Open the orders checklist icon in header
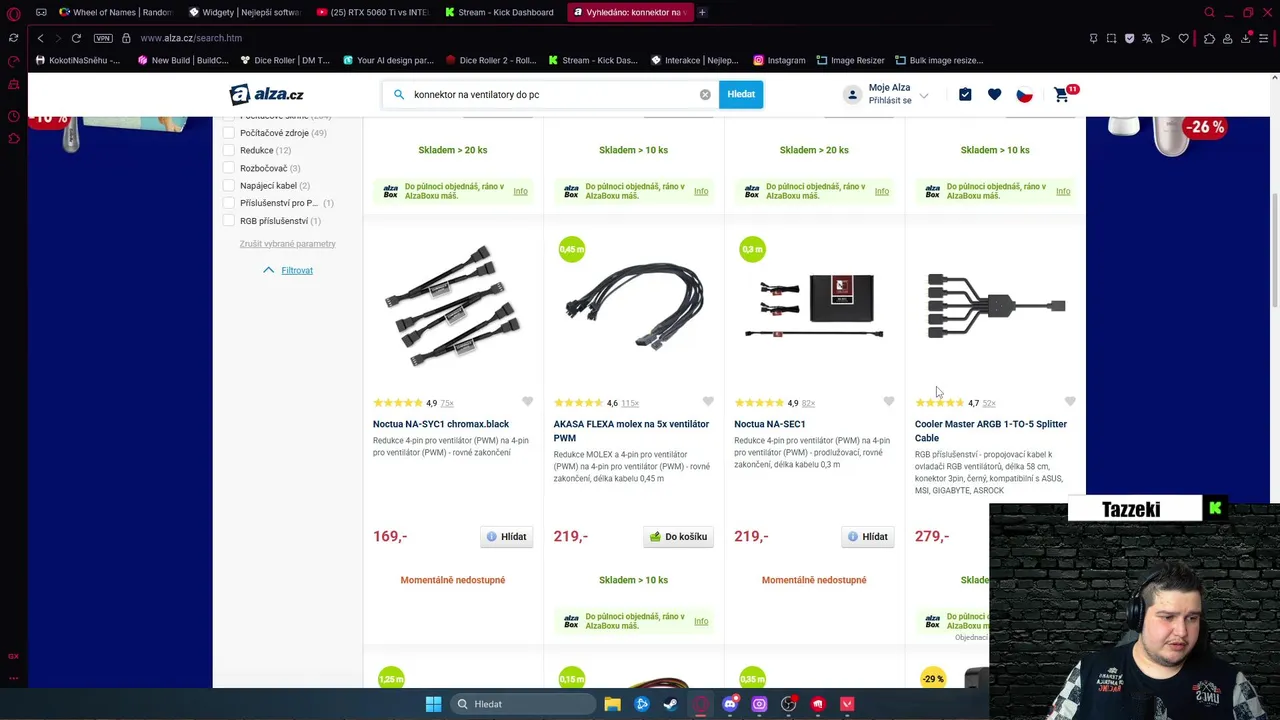Screen dimensions: 1280x720 [965, 94]
